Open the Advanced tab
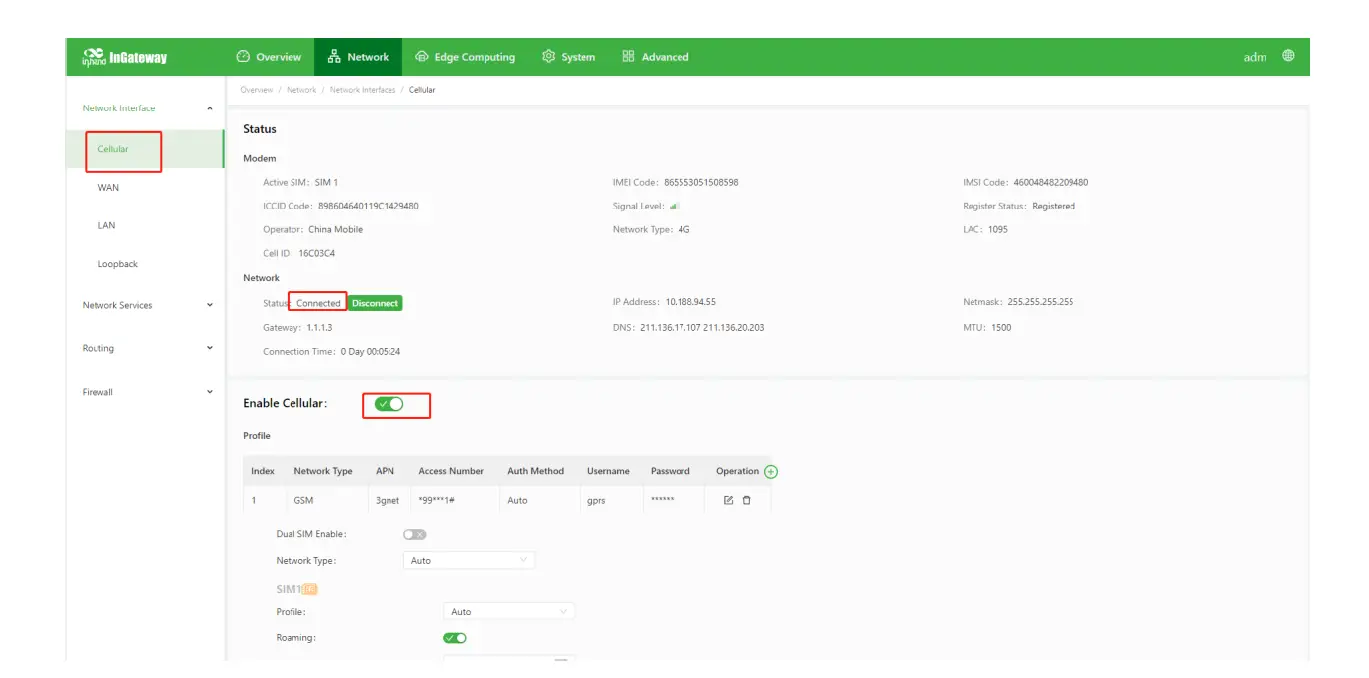Viewport: 1369px width, 678px height. (x=655, y=57)
